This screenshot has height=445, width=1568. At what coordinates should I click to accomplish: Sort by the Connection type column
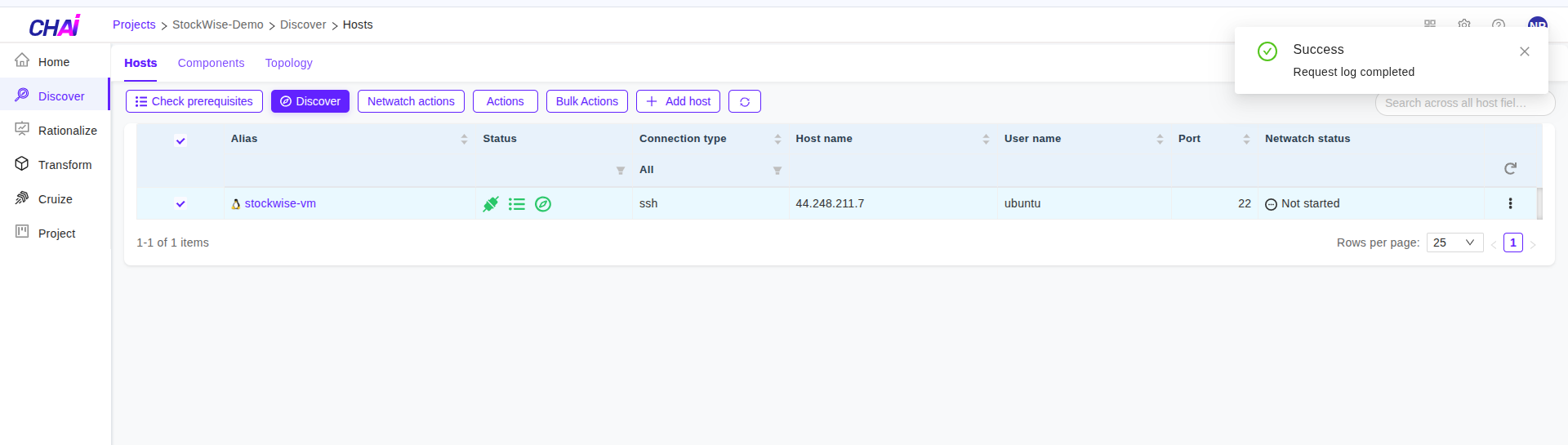(x=777, y=139)
